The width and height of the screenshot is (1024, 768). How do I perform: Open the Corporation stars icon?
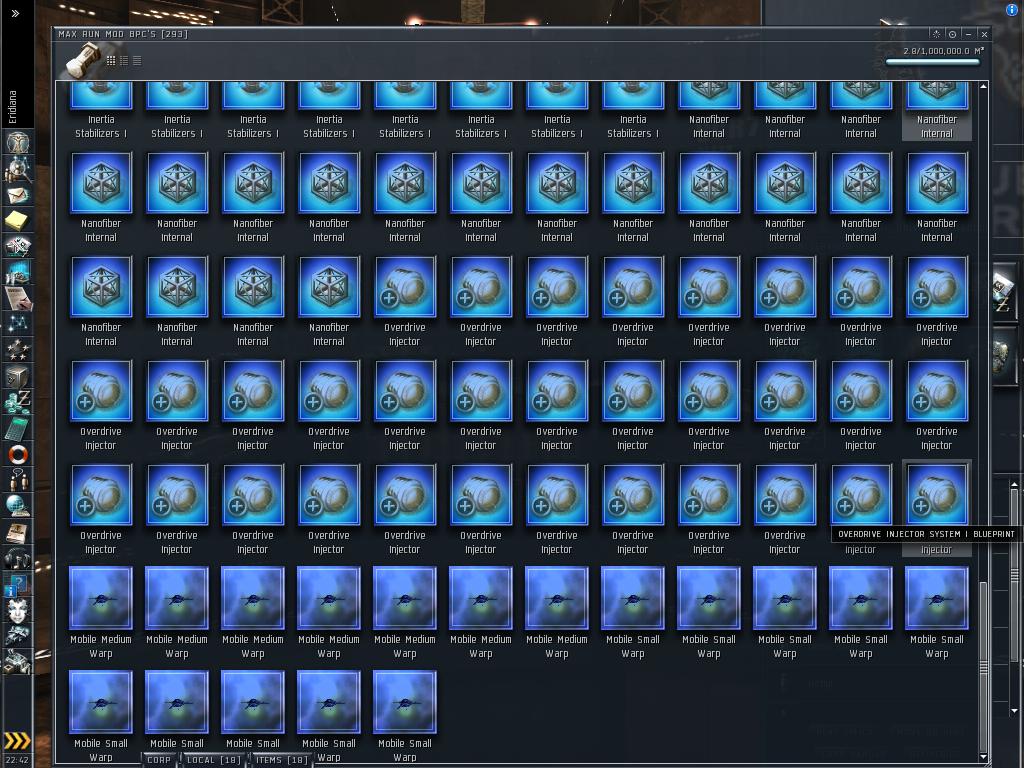[18, 349]
